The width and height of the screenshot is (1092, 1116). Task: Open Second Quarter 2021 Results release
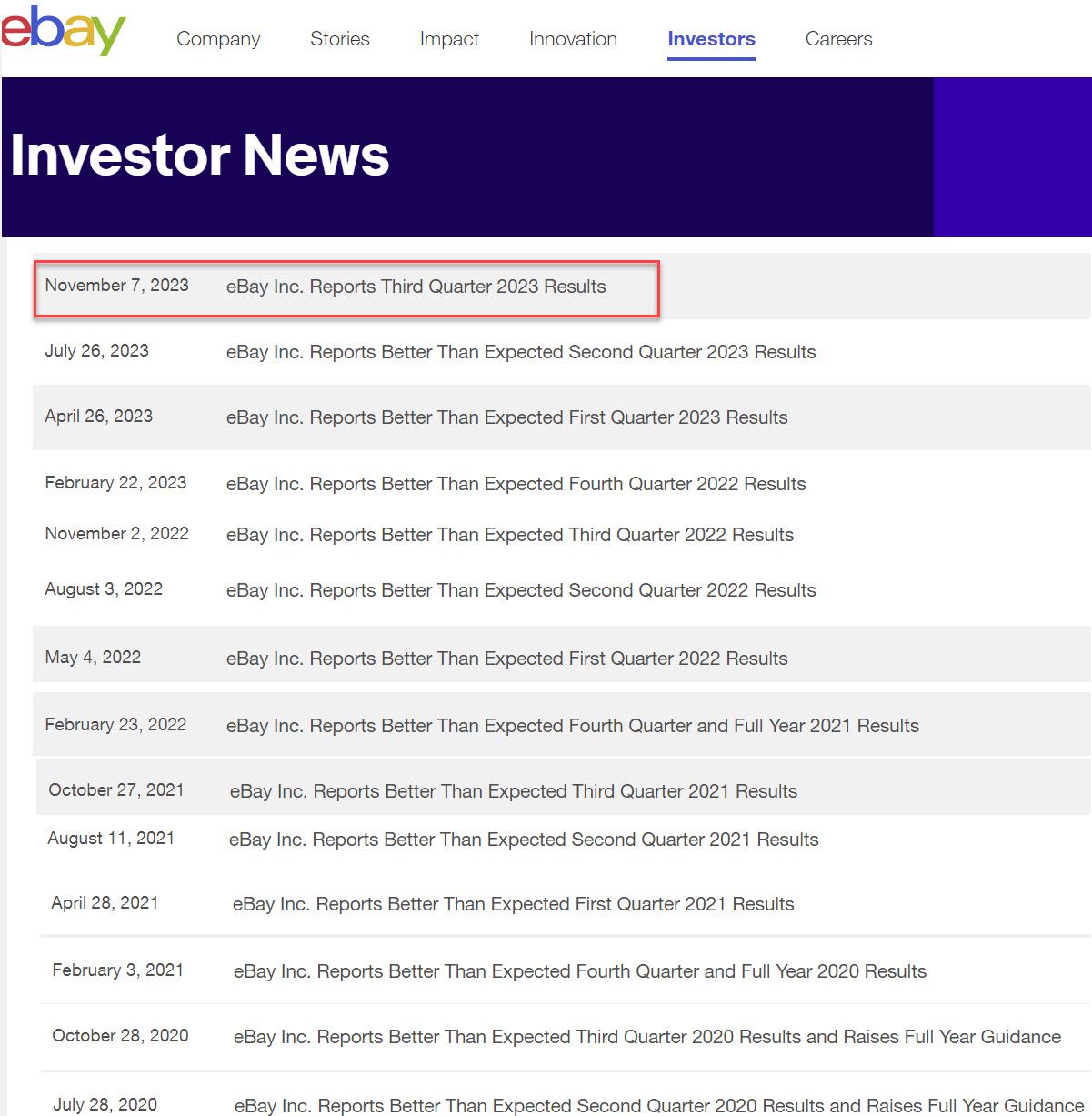point(524,840)
